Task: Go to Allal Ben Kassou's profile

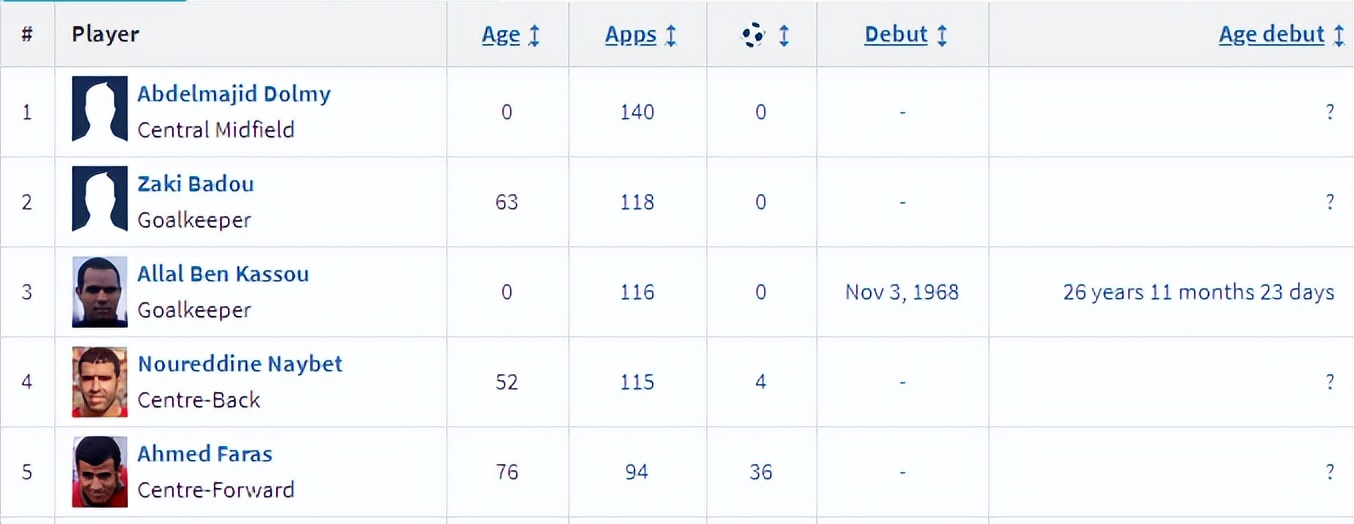Action: point(223,274)
